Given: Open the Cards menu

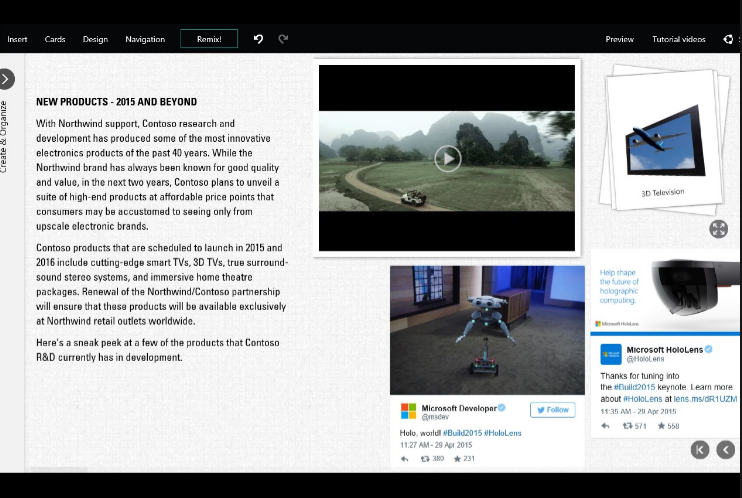Looking at the screenshot, I should tap(55, 39).
